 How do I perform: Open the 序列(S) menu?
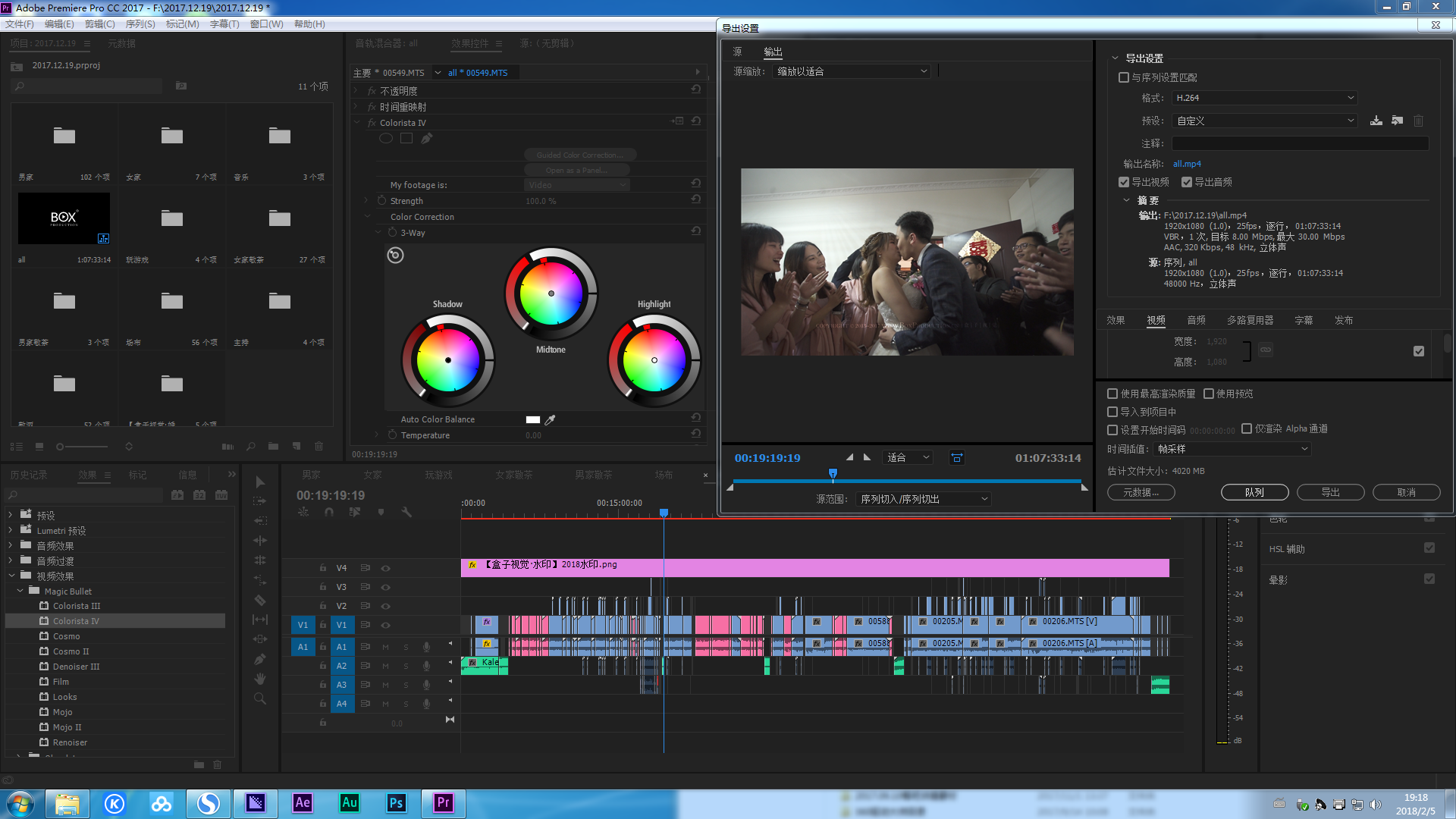pos(140,24)
